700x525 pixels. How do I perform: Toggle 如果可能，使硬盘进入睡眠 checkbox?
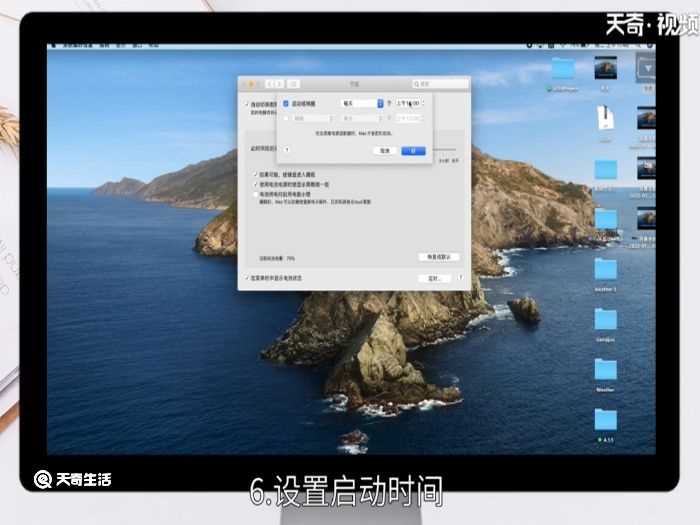[x=255, y=173]
